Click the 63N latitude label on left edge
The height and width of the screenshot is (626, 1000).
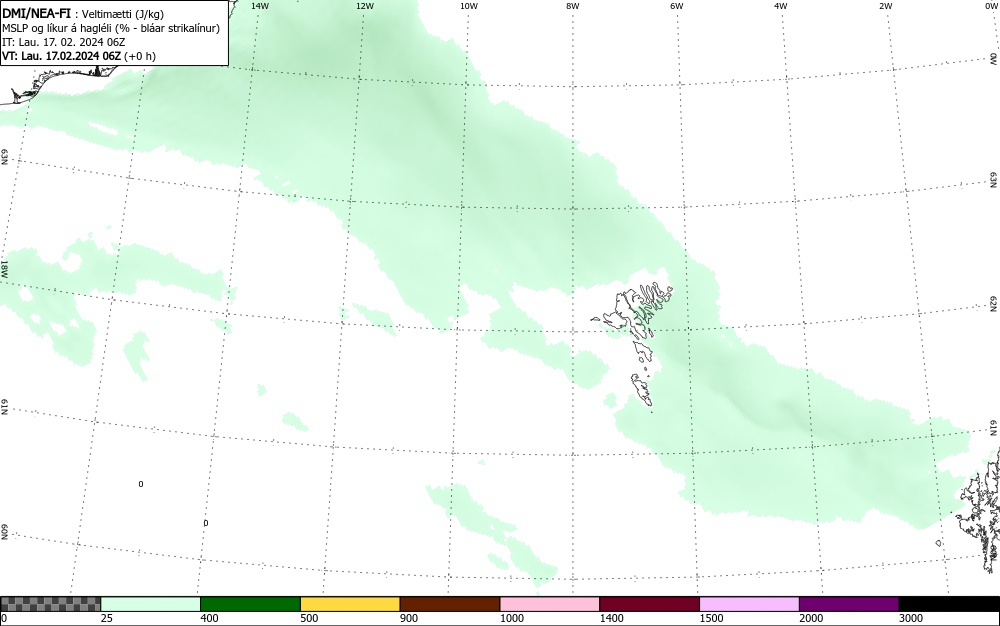(4, 157)
